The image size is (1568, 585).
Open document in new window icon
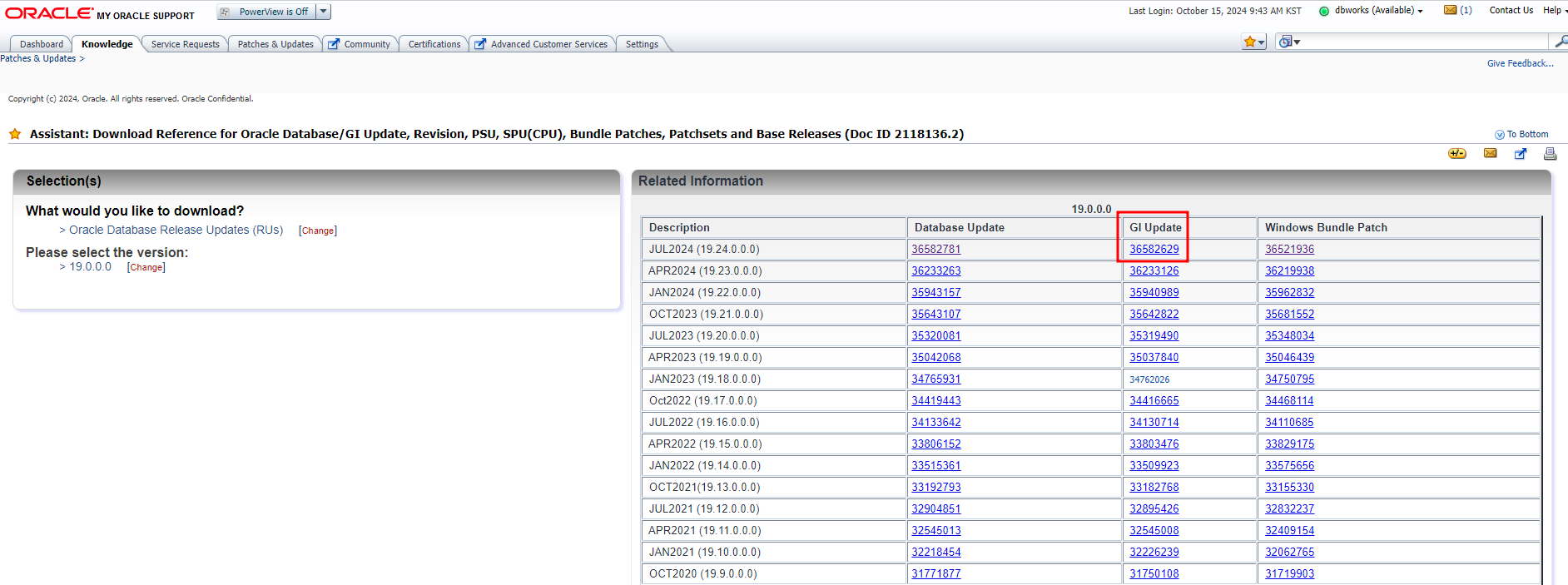1521,153
